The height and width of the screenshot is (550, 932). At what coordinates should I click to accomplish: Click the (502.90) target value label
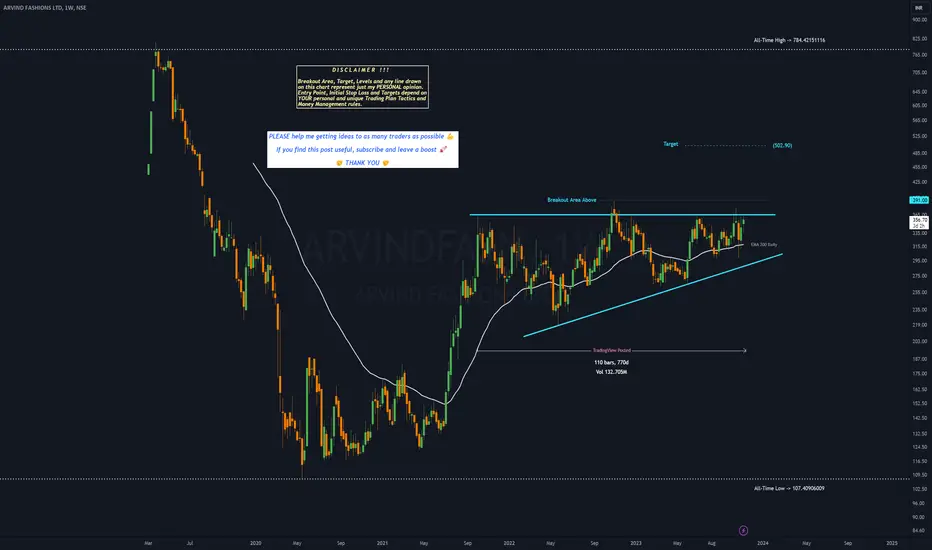tap(782, 145)
